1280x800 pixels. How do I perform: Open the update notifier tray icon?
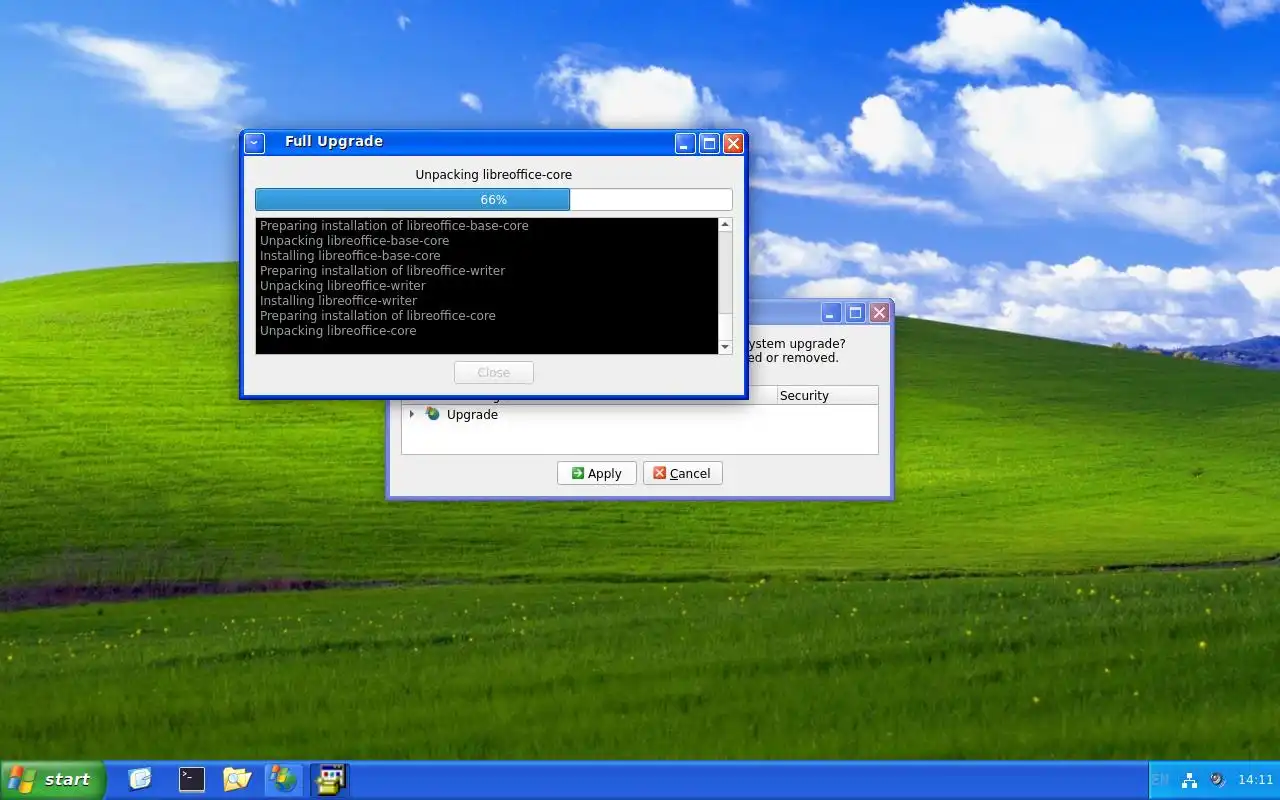point(1217,780)
